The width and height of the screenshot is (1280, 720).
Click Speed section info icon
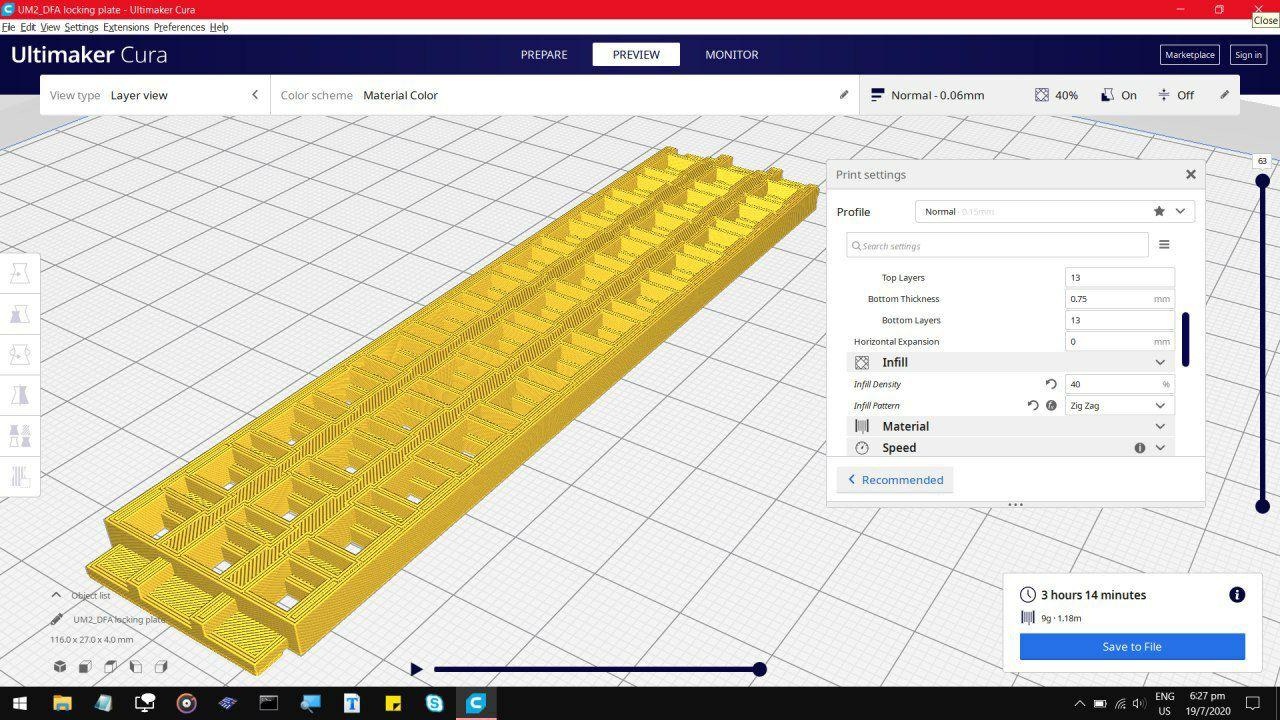[x=1139, y=448]
